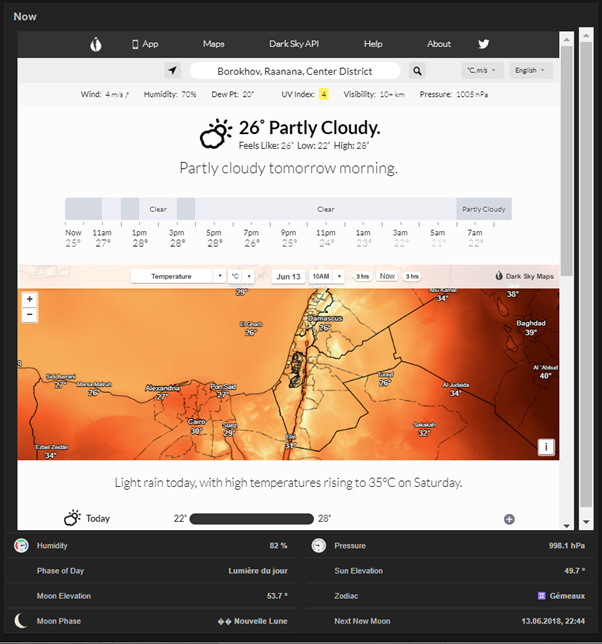Click the map info i button
Viewport: 602px width, 644px height.
click(x=546, y=447)
